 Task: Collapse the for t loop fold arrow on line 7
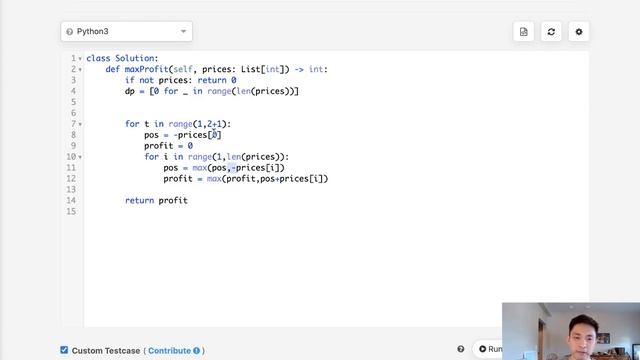(80, 124)
